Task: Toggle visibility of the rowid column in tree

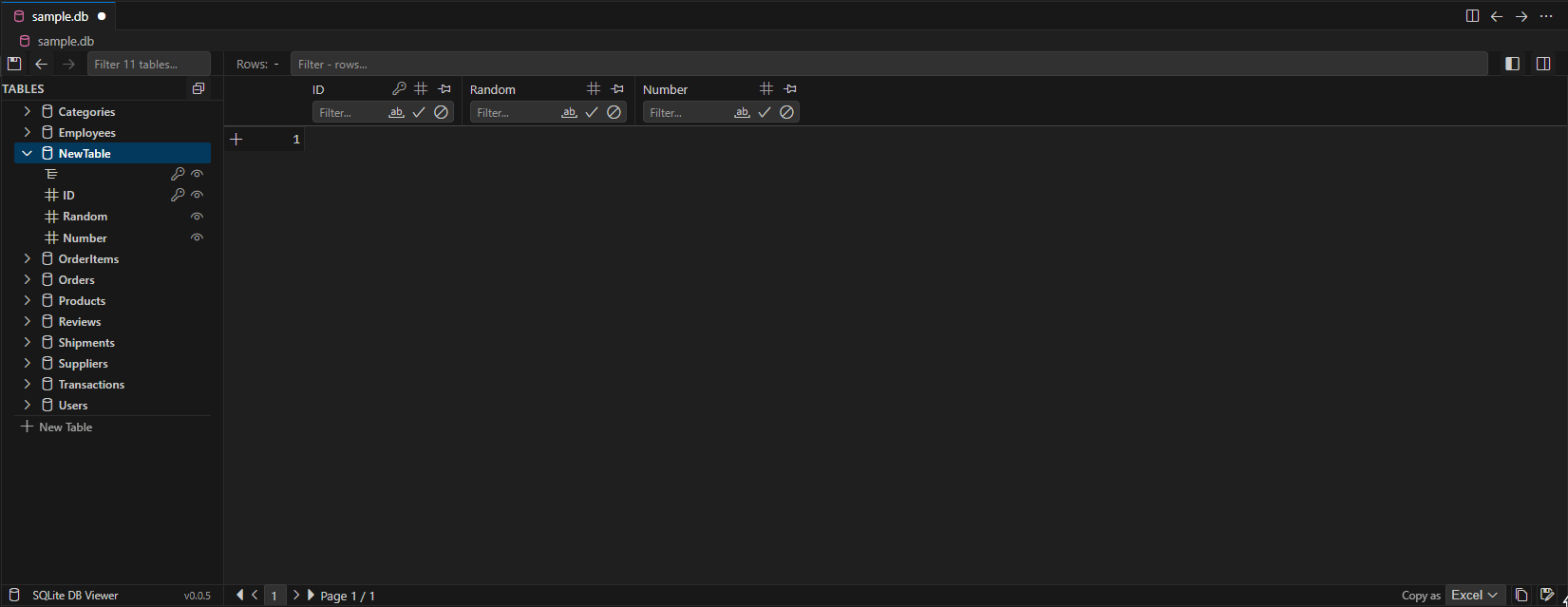Action: tap(198, 174)
